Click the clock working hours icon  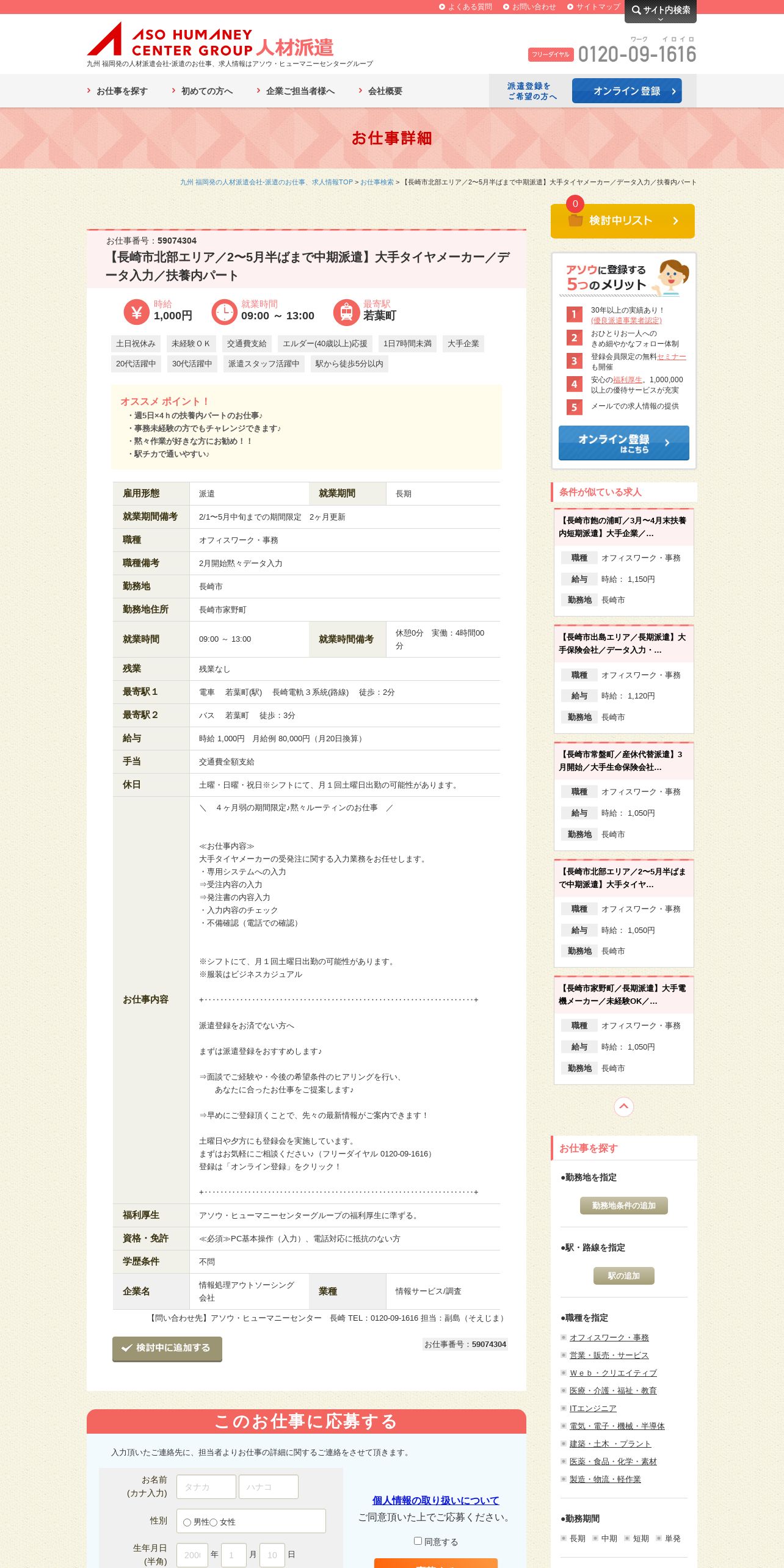pyautogui.click(x=224, y=312)
